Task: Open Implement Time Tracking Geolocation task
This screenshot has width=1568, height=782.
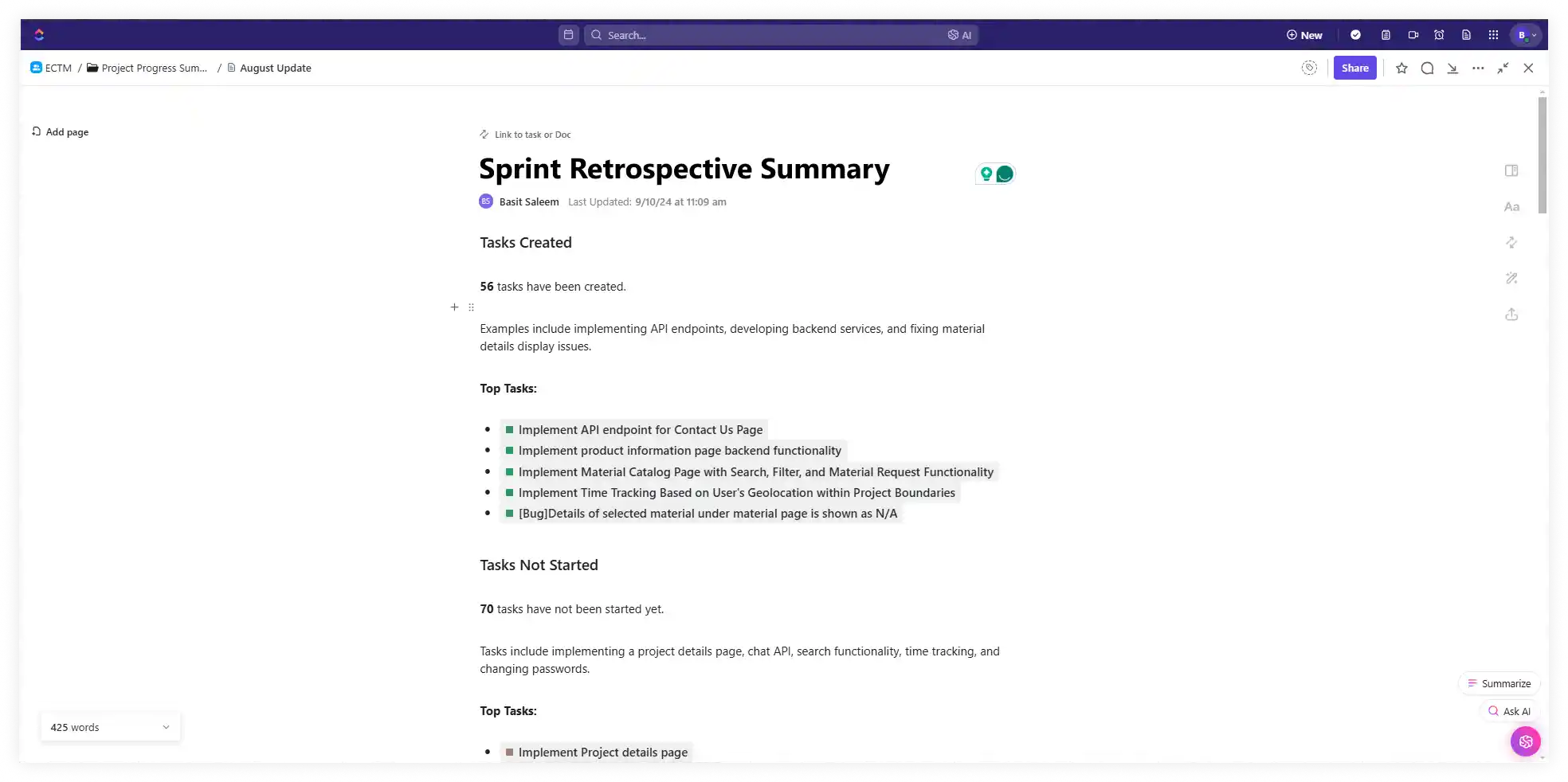Action: pyautogui.click(x=730, y=493)
